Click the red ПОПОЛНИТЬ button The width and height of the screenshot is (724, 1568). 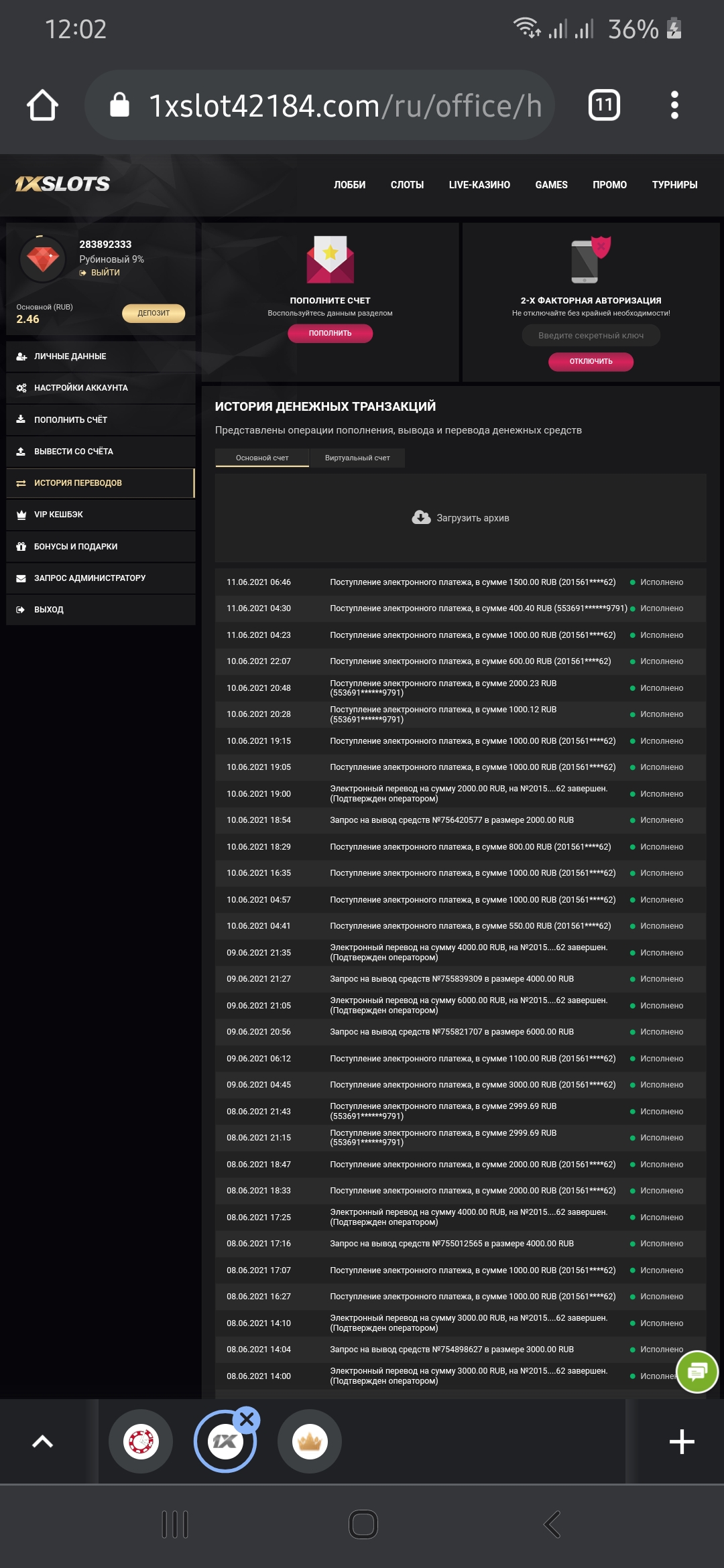tap(330, 333)
